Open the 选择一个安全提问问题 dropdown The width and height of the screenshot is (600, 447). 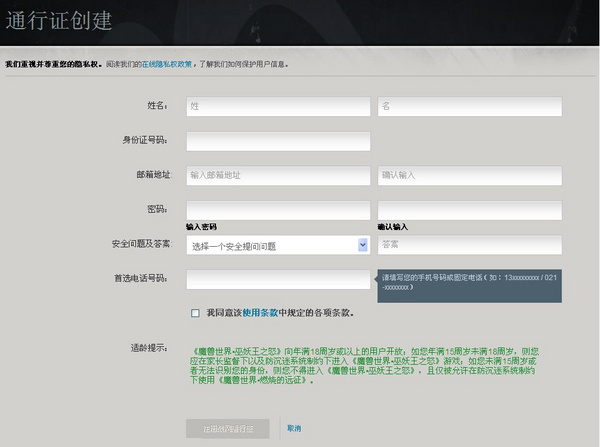[x=270, y=245]
